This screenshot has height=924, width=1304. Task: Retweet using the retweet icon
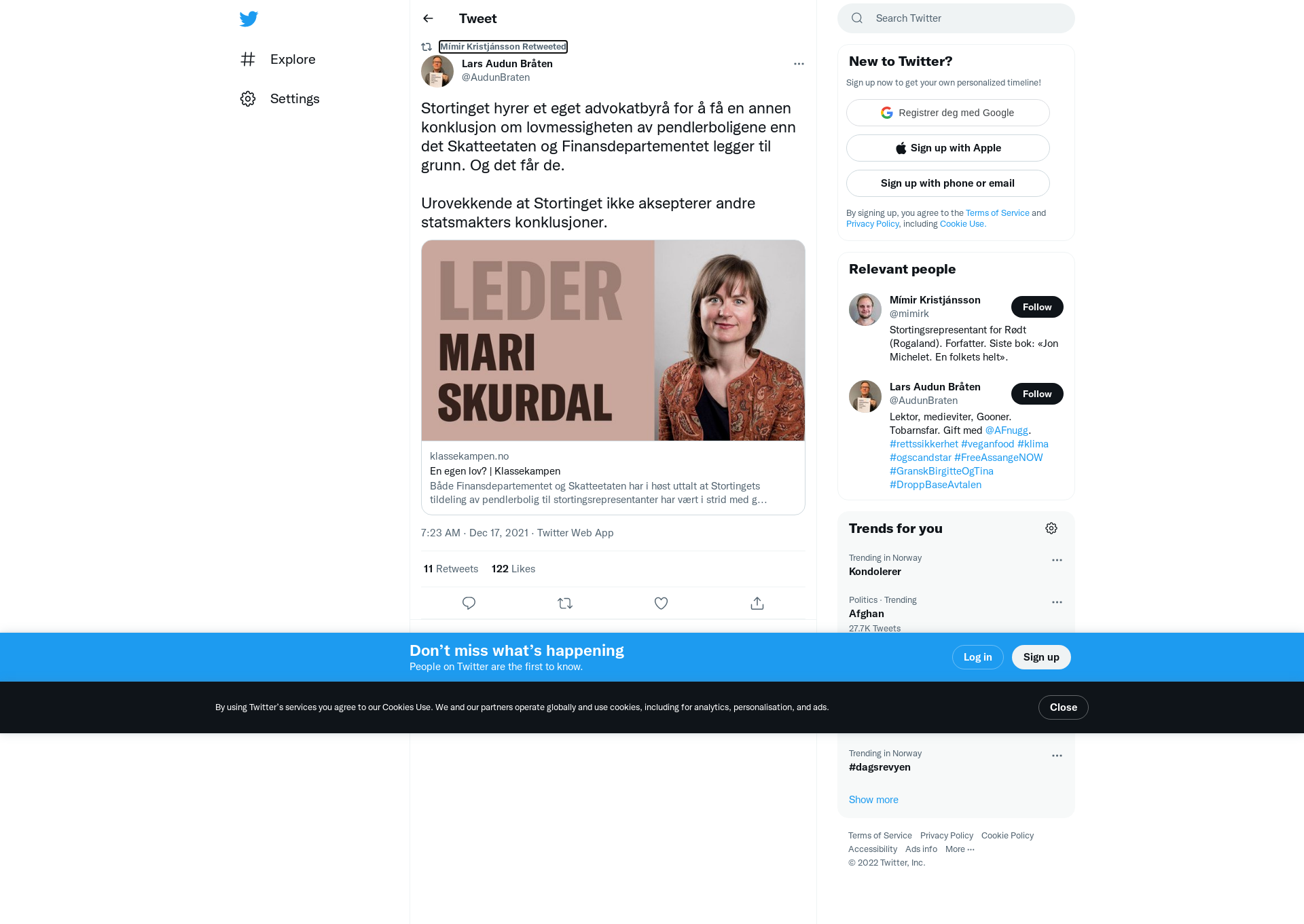[565, 603]
